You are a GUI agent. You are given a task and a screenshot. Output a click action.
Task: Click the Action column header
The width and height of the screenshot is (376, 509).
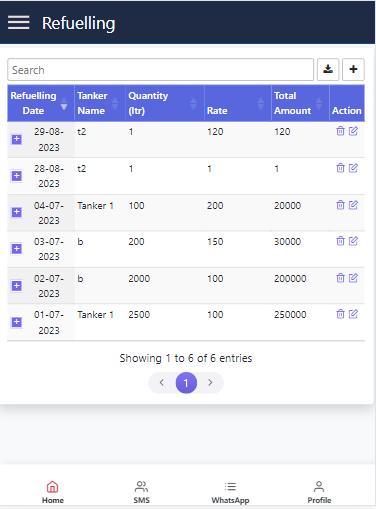coord(347,103)
